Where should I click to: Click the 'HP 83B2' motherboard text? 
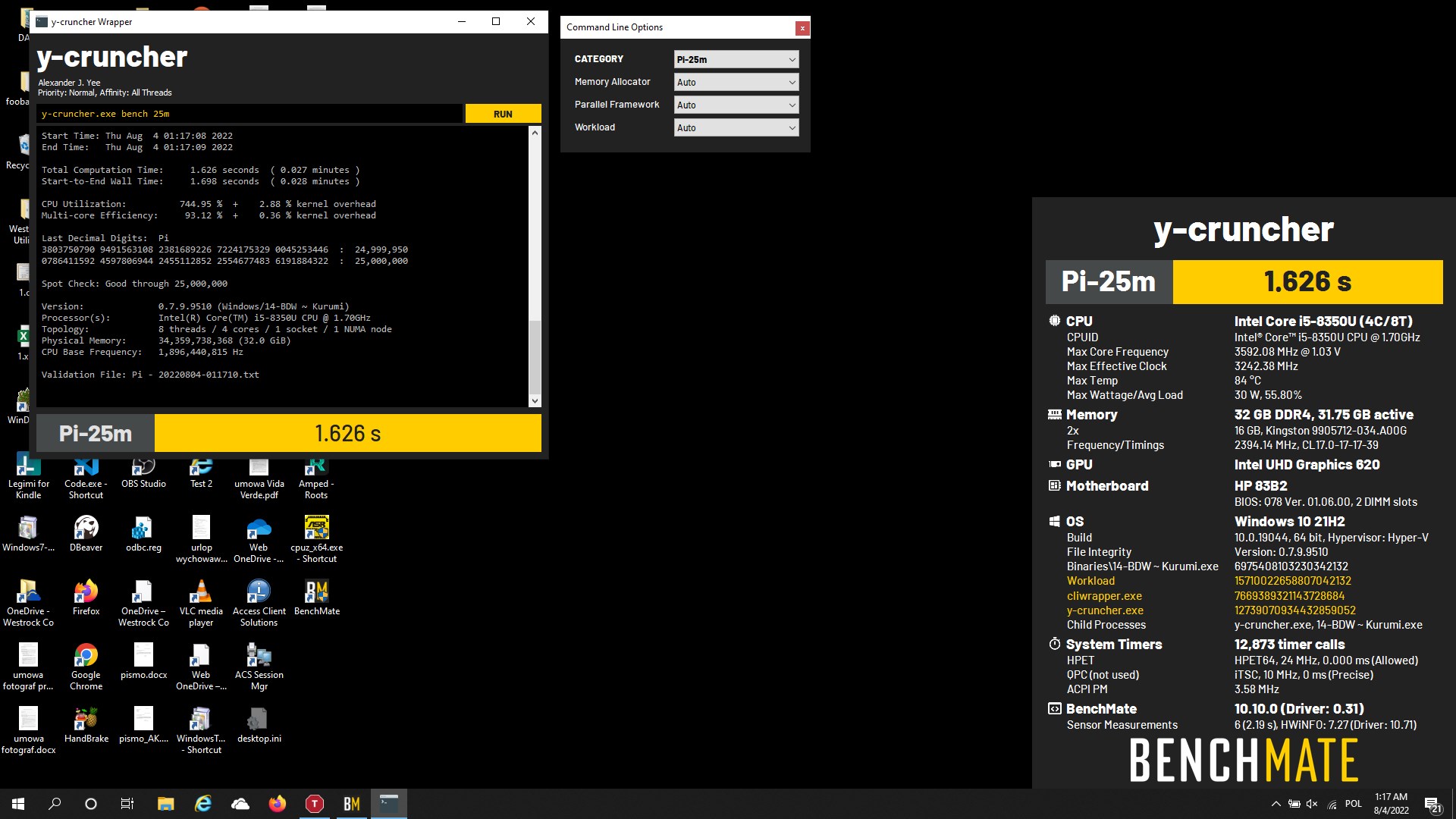pyautogui.click(x=1260, y=485)
